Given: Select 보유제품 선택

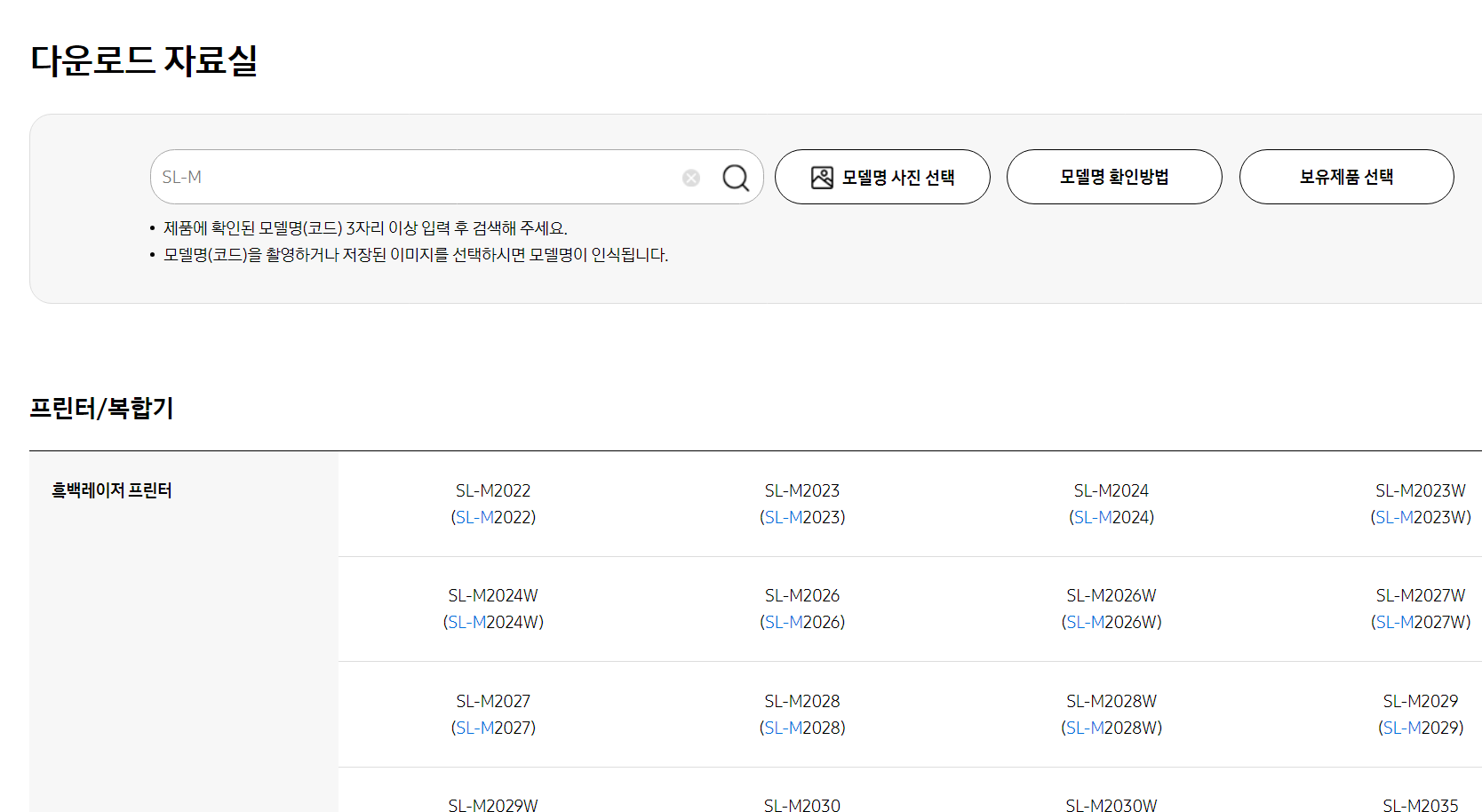Looking at the screenshot, I should [1346, 177].
